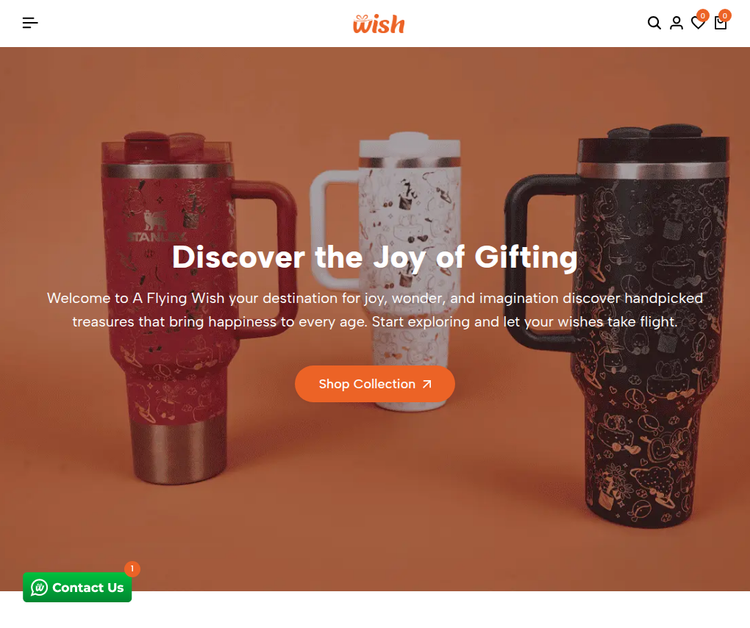
Task: Click the cart count badge
Action: pos(725,15)
